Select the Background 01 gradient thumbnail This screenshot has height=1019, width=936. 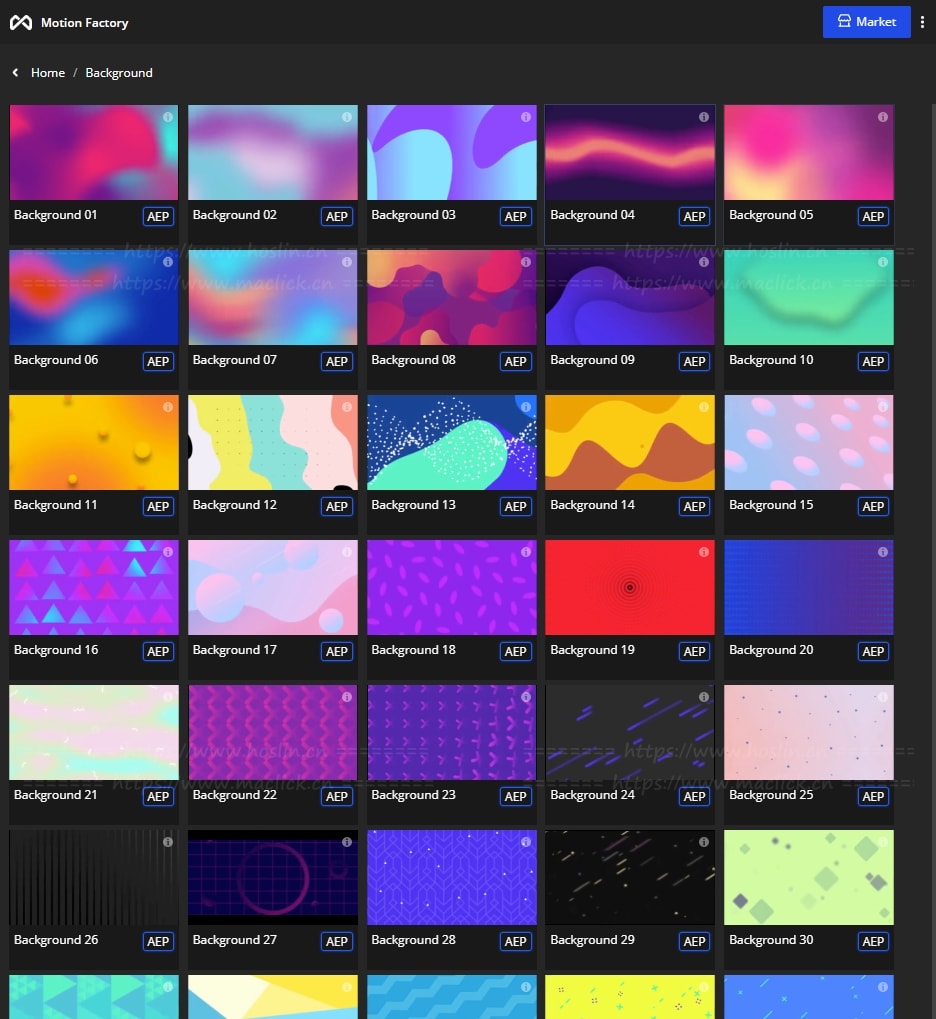click(94, 153)
